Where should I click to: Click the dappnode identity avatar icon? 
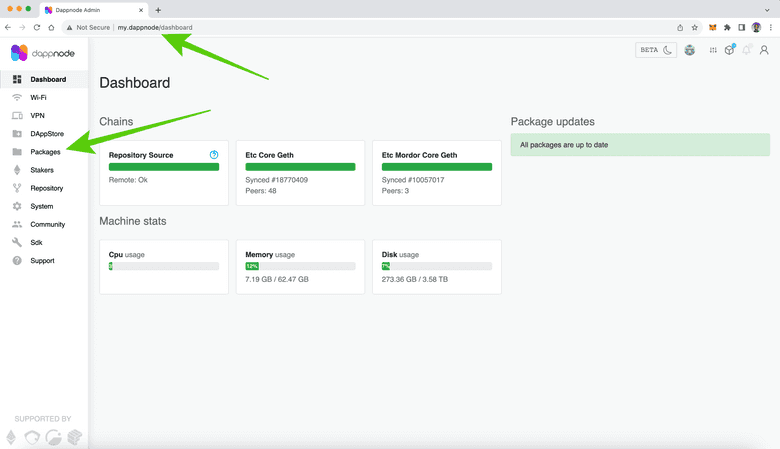(x=690, y=50)
